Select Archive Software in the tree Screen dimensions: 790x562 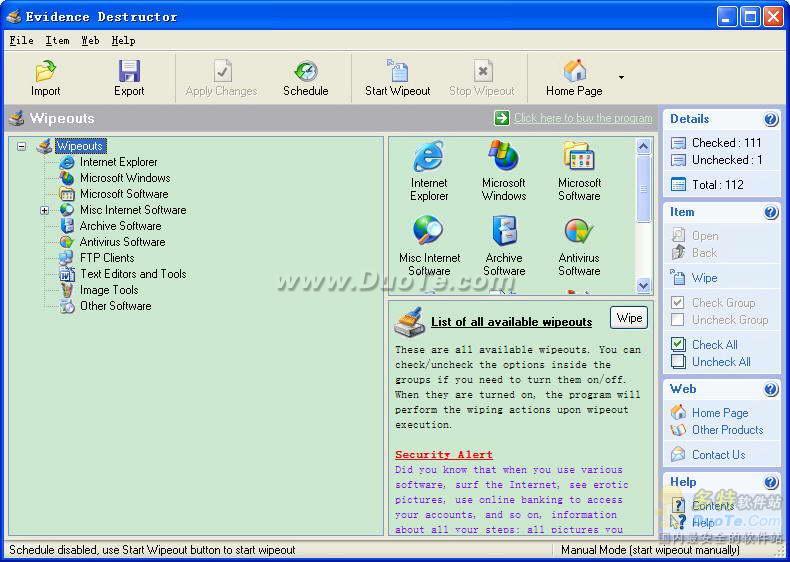pyautogui.click(x=120, y=226)
